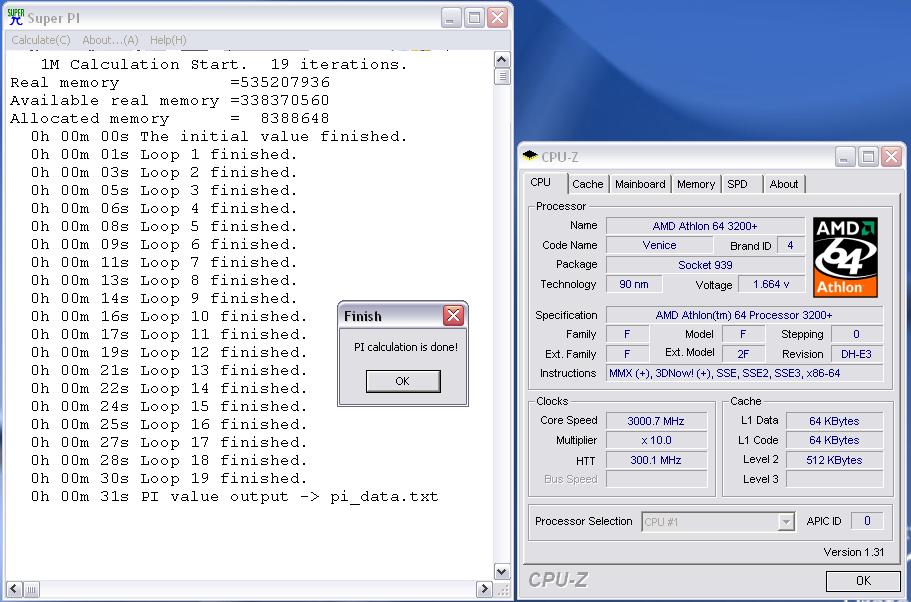This screenshot has height=602, width=911.
Task: Click the Super PI title bar icon
Action: click(16, 17)
